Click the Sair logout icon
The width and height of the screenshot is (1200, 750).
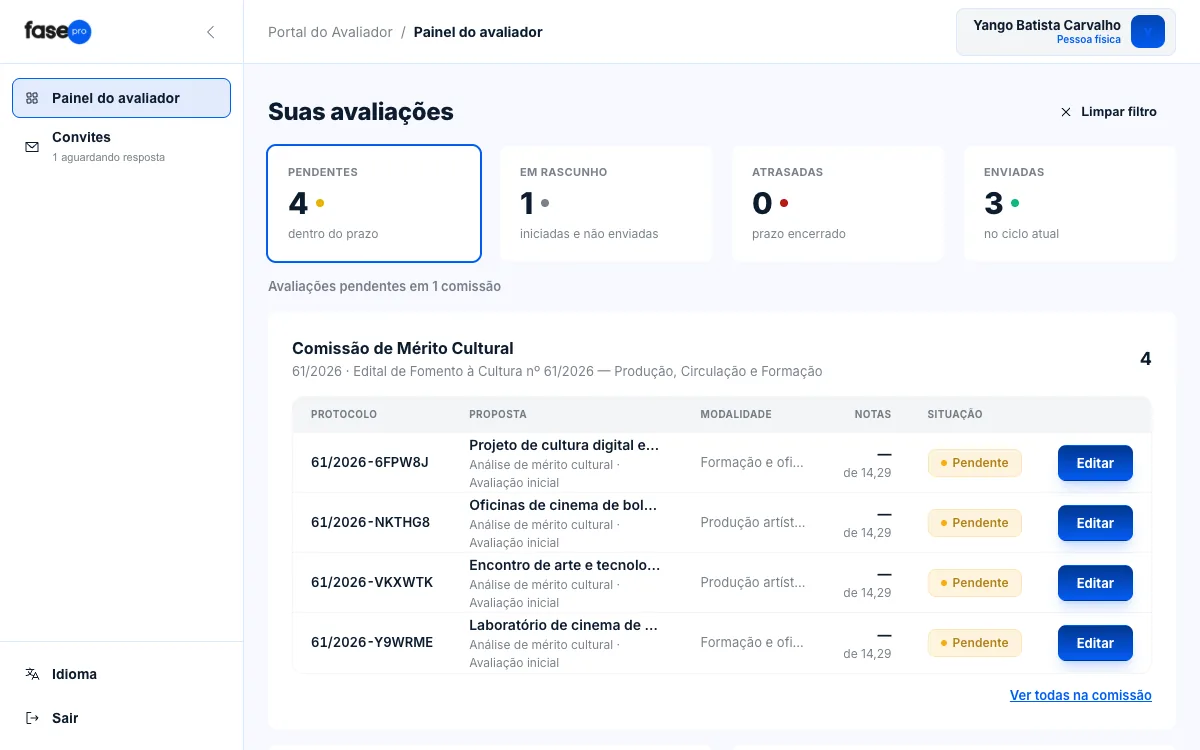point(32,718)
